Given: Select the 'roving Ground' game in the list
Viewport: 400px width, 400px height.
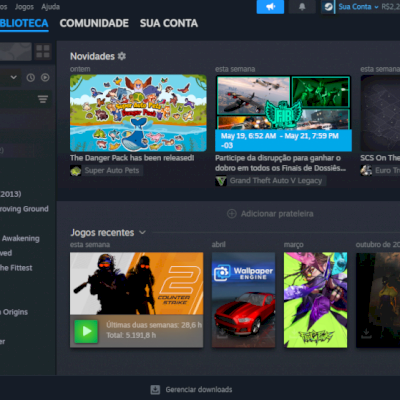Looking at the screenshot, I should (x=24, y=209).
